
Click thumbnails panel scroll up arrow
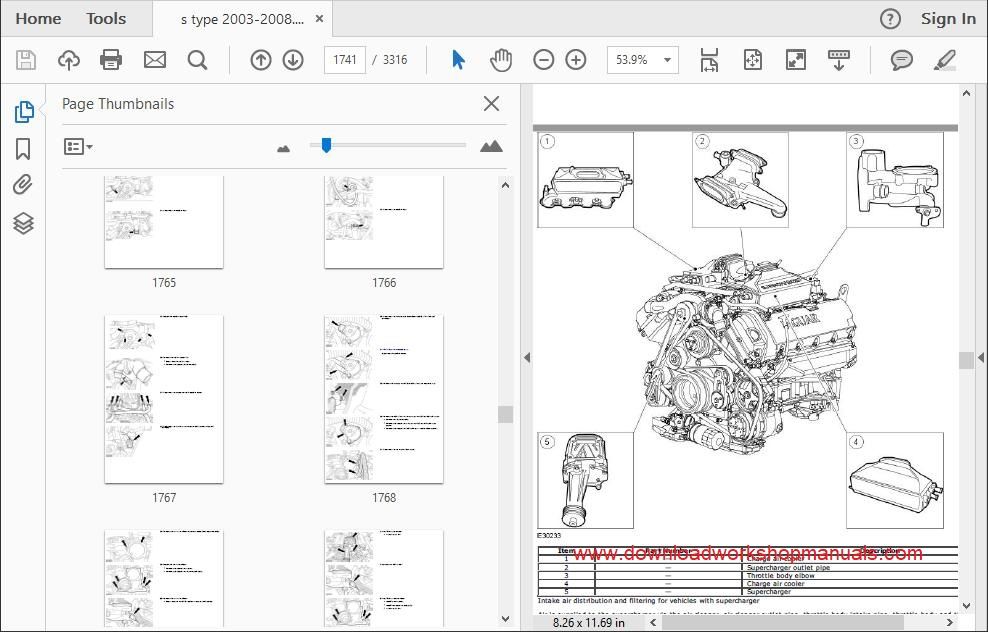point(505,185)
